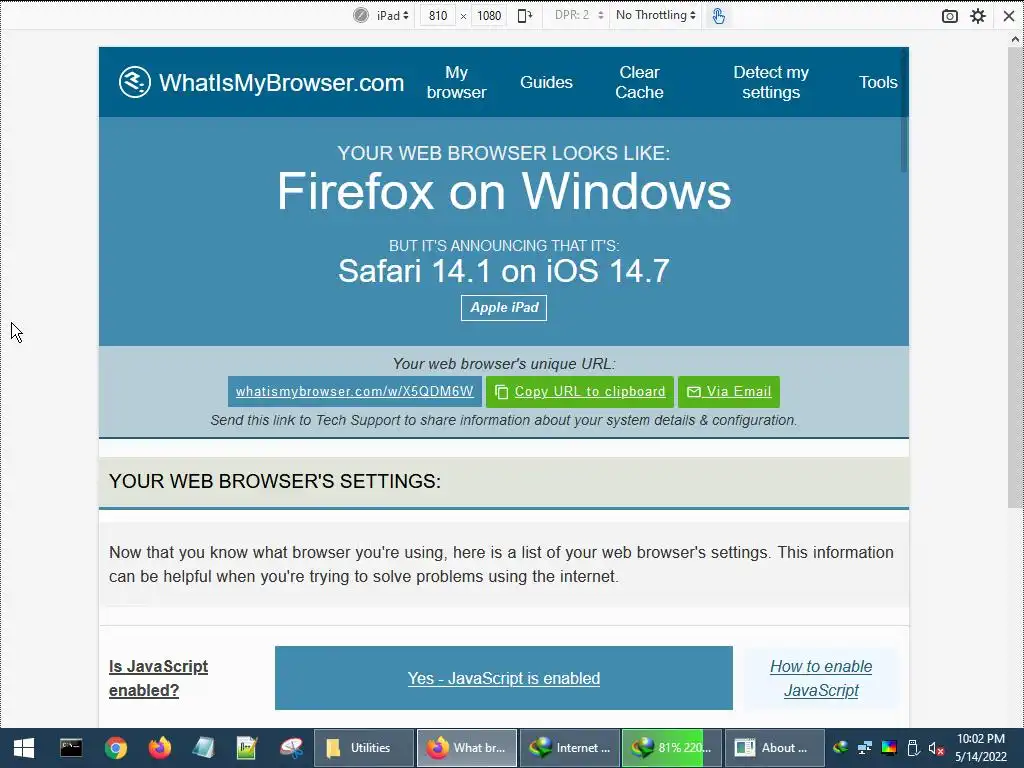Click the viewport height field 1080
This screenshot has width=1024, height=768.
coord(488,16)
